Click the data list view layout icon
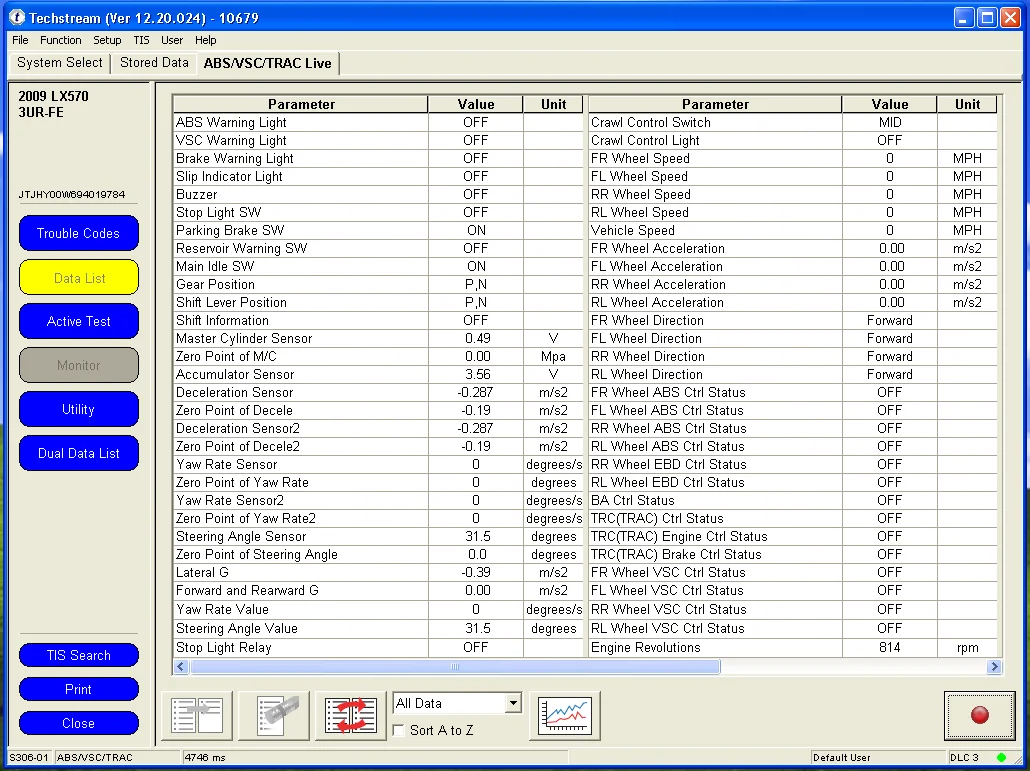Screen dimensions: 1030x771 point(197,715)
